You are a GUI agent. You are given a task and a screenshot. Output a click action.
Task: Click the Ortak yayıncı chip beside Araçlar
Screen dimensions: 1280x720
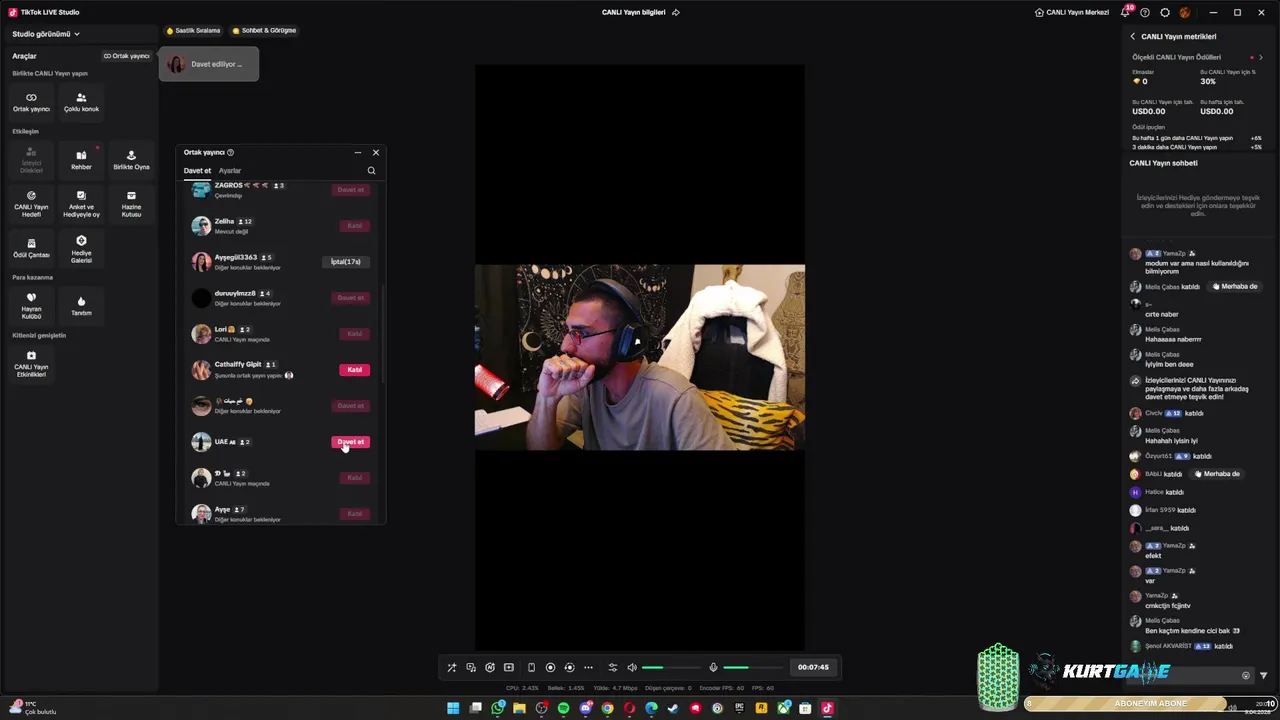coord(126,56)
